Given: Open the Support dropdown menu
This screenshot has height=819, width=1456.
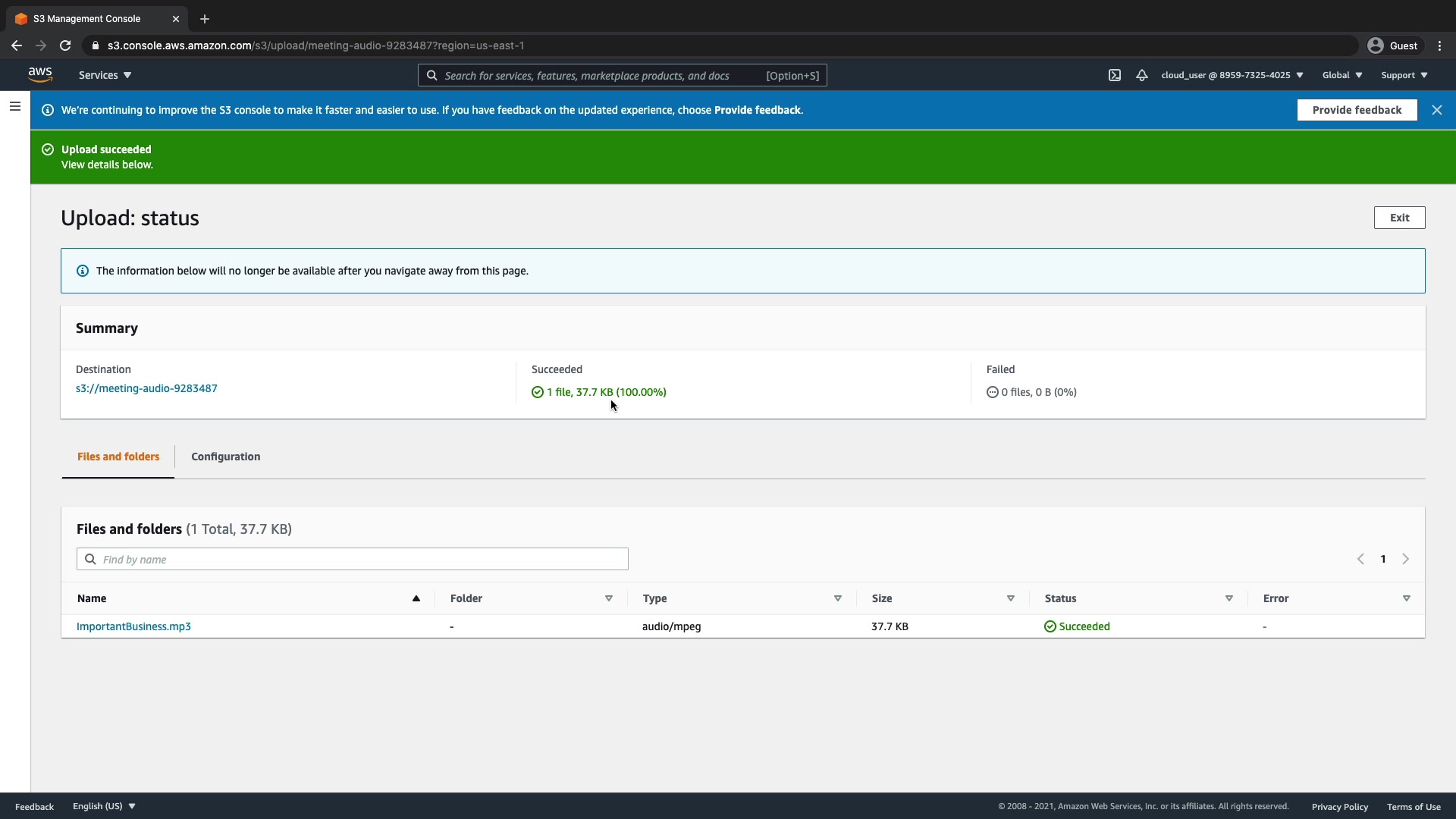Looking at the screenshot, I should pos(1404,75).
